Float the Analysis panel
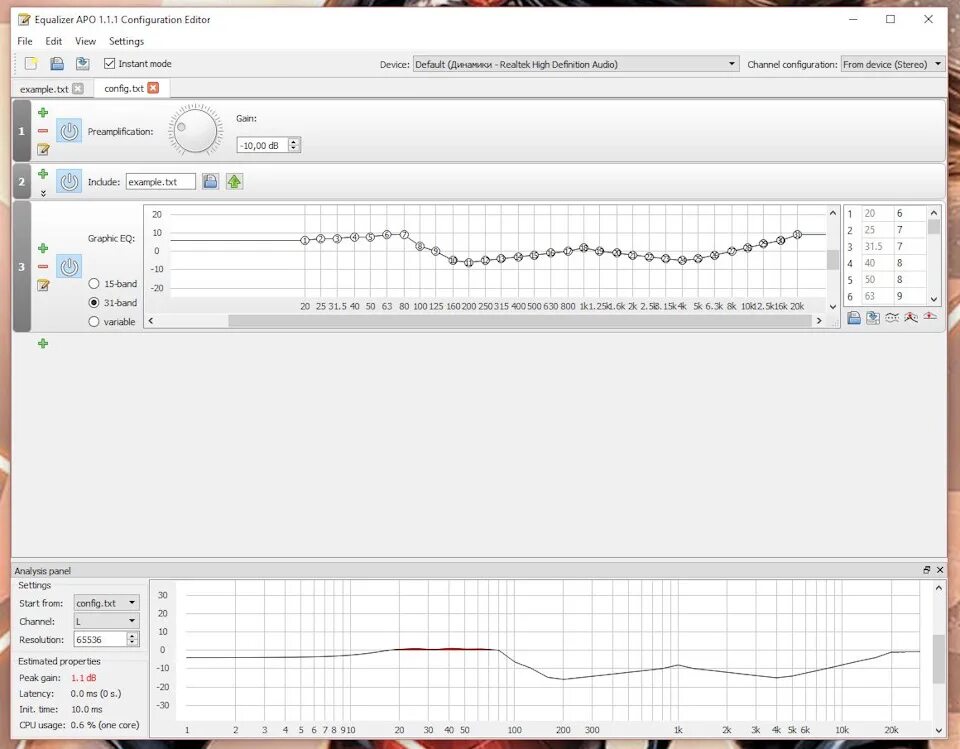 927,570
